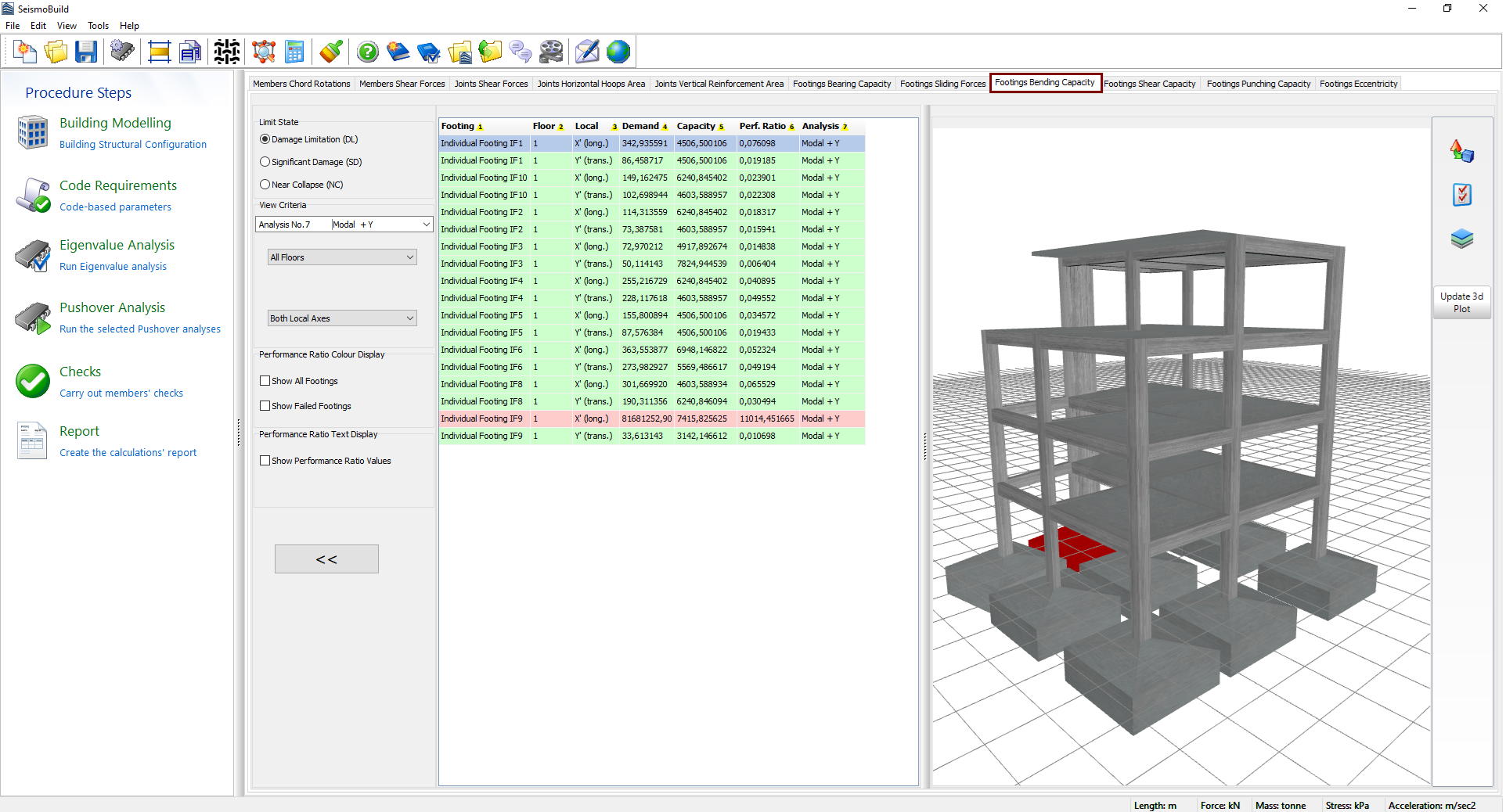Expand the All Floors dropdown
This screenshot has height=812, width=1506.
coord(409,257)
